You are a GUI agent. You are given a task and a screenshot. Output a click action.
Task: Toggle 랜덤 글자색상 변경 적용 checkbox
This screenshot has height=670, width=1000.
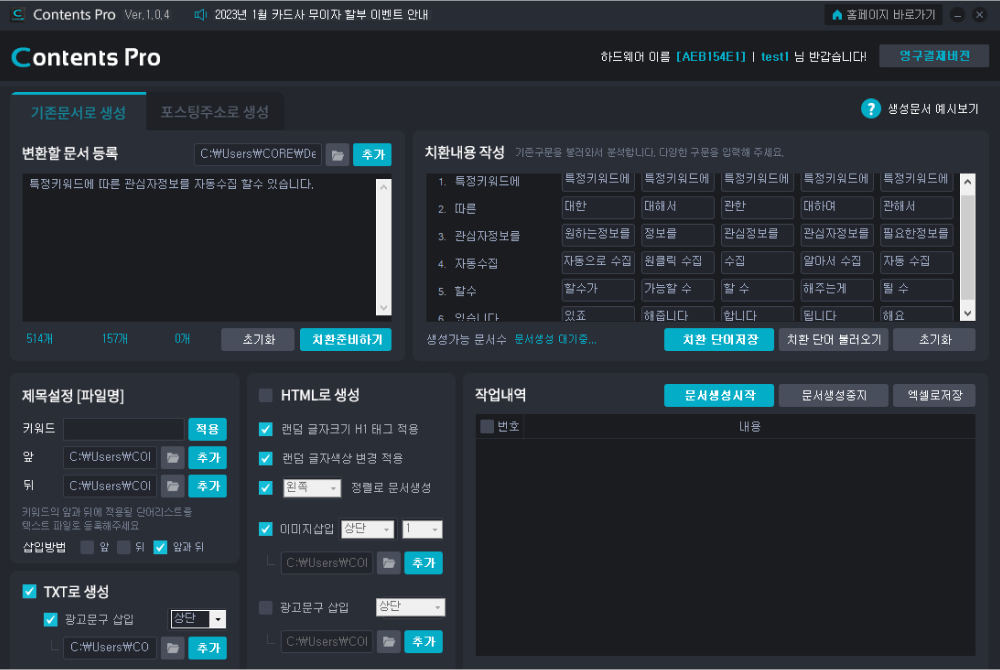(266, 458)
